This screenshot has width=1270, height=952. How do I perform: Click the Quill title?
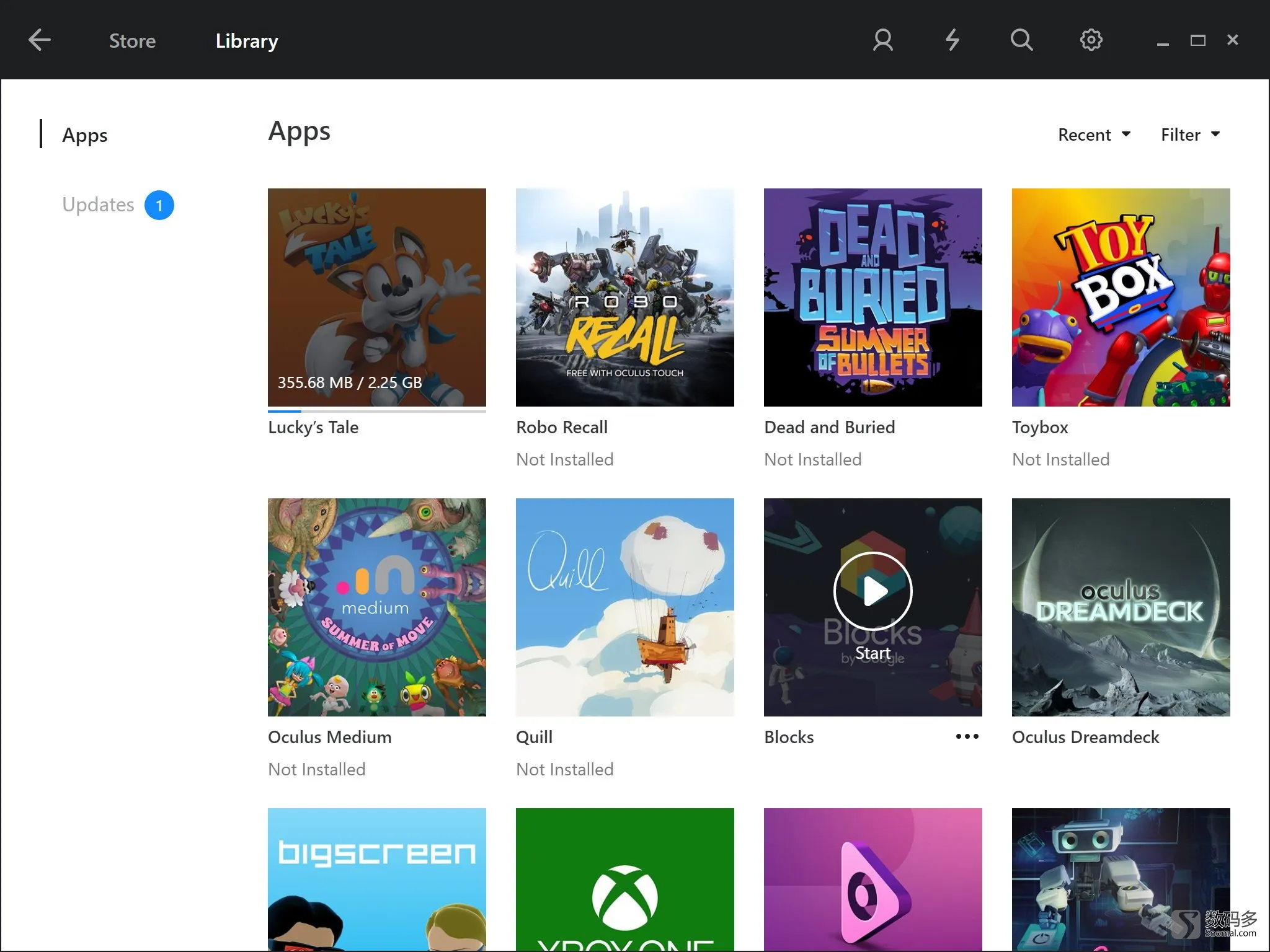pos(534,737)
